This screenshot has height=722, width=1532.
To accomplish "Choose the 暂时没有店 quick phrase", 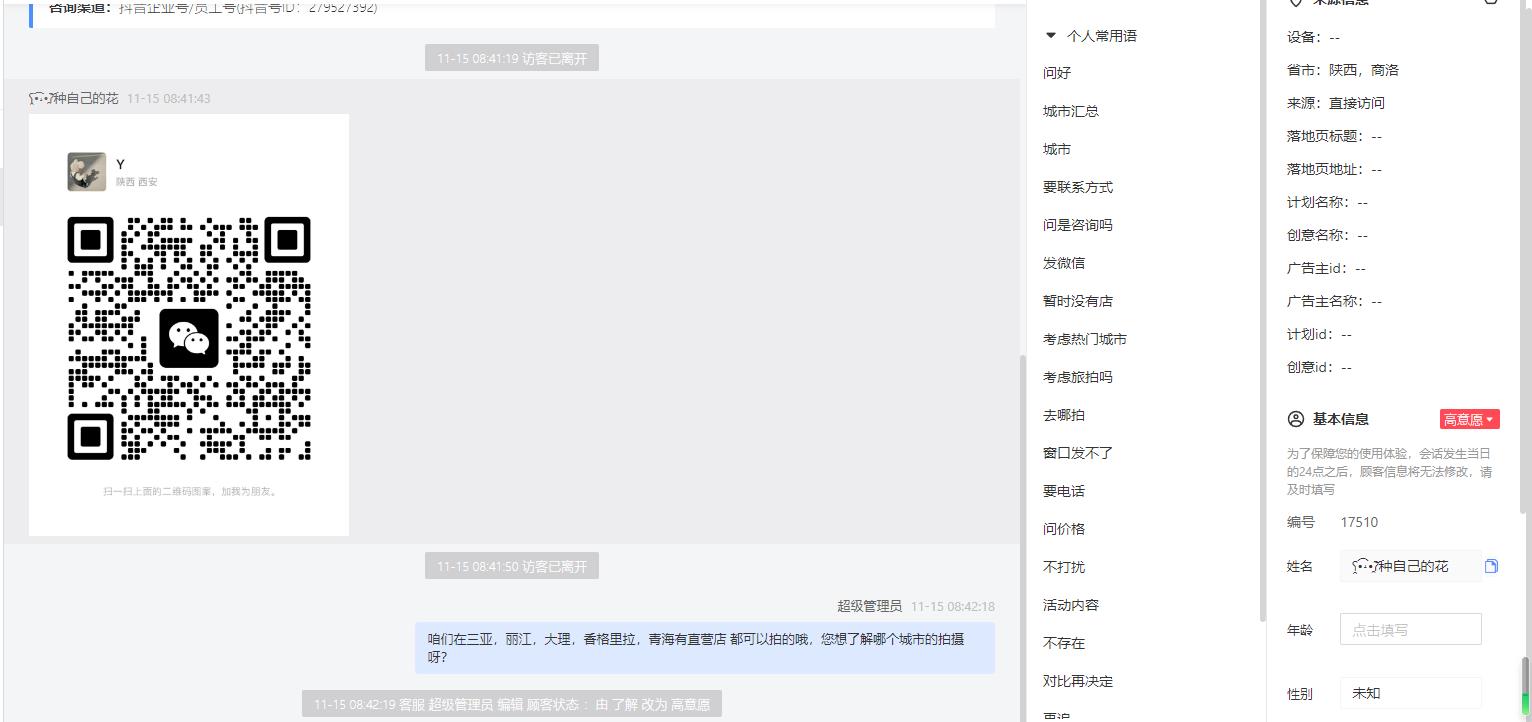I will click(x=1078, y=301).
